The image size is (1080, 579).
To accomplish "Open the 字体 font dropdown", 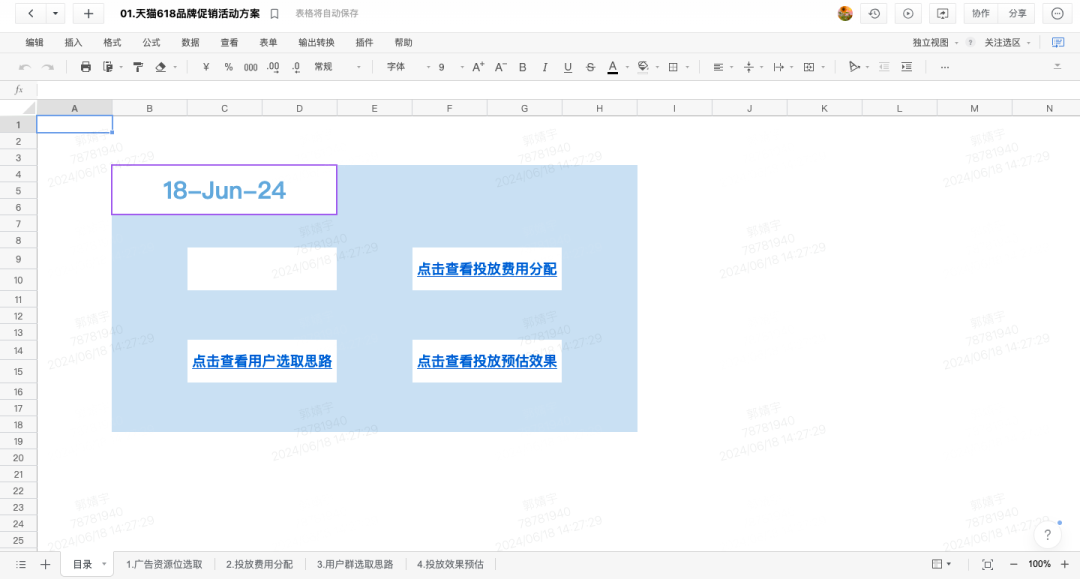I will (x=408, y=67).
